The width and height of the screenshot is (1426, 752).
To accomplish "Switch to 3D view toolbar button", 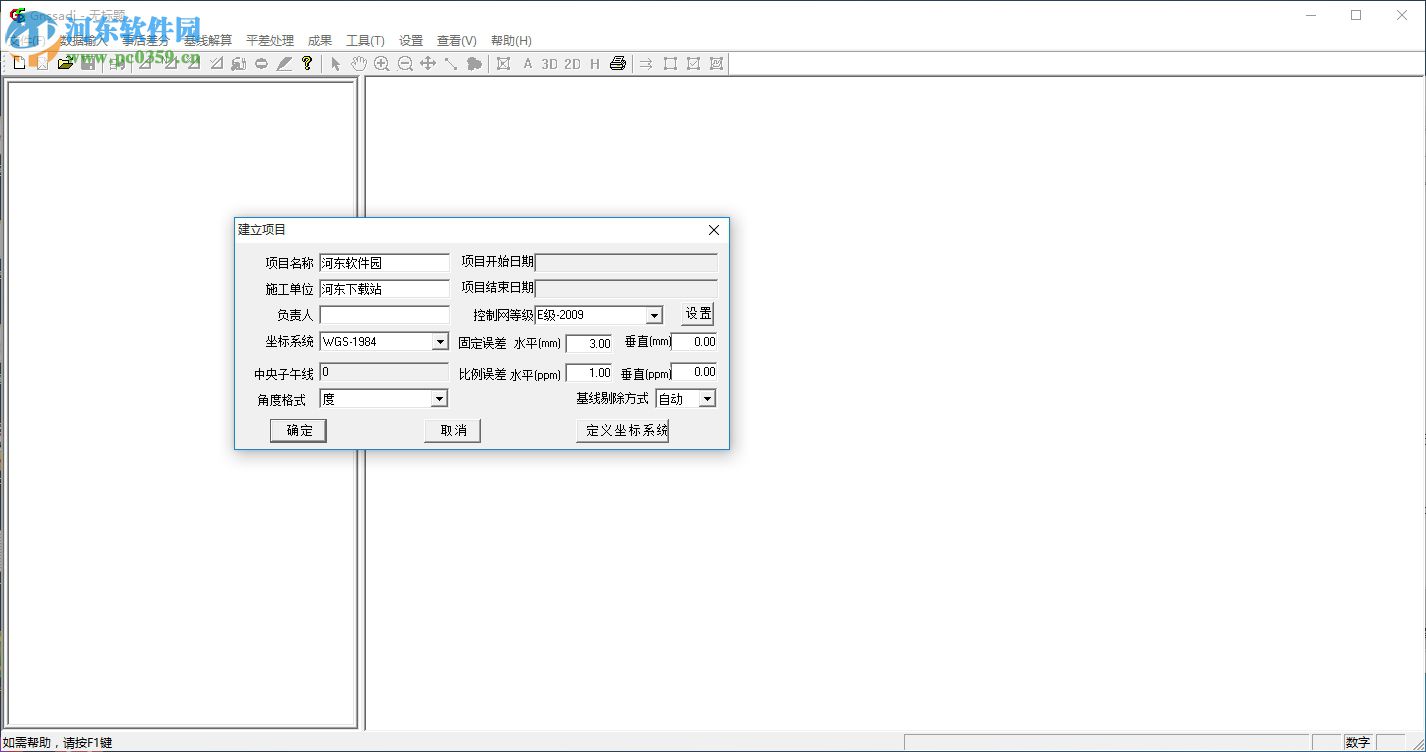I will coord(550,63).
